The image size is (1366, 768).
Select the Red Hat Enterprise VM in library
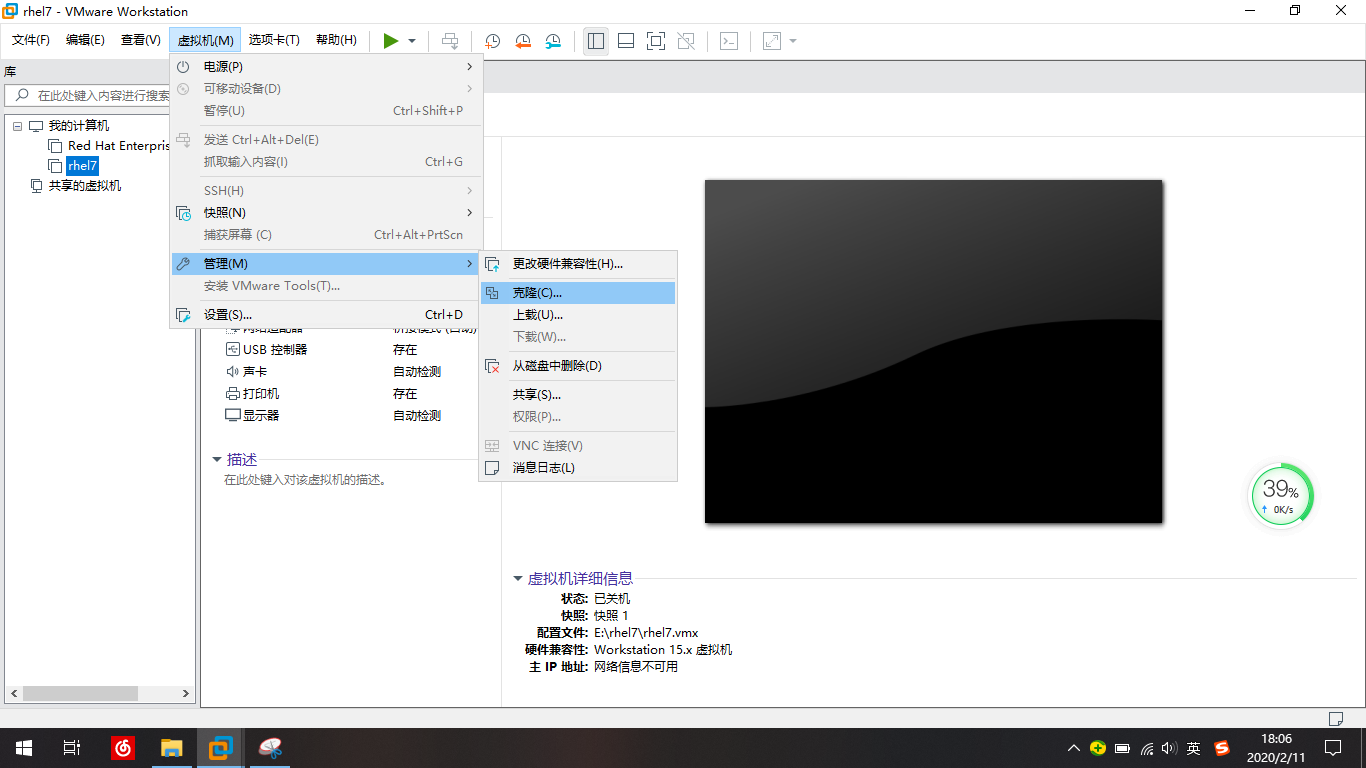click(110, 146)
